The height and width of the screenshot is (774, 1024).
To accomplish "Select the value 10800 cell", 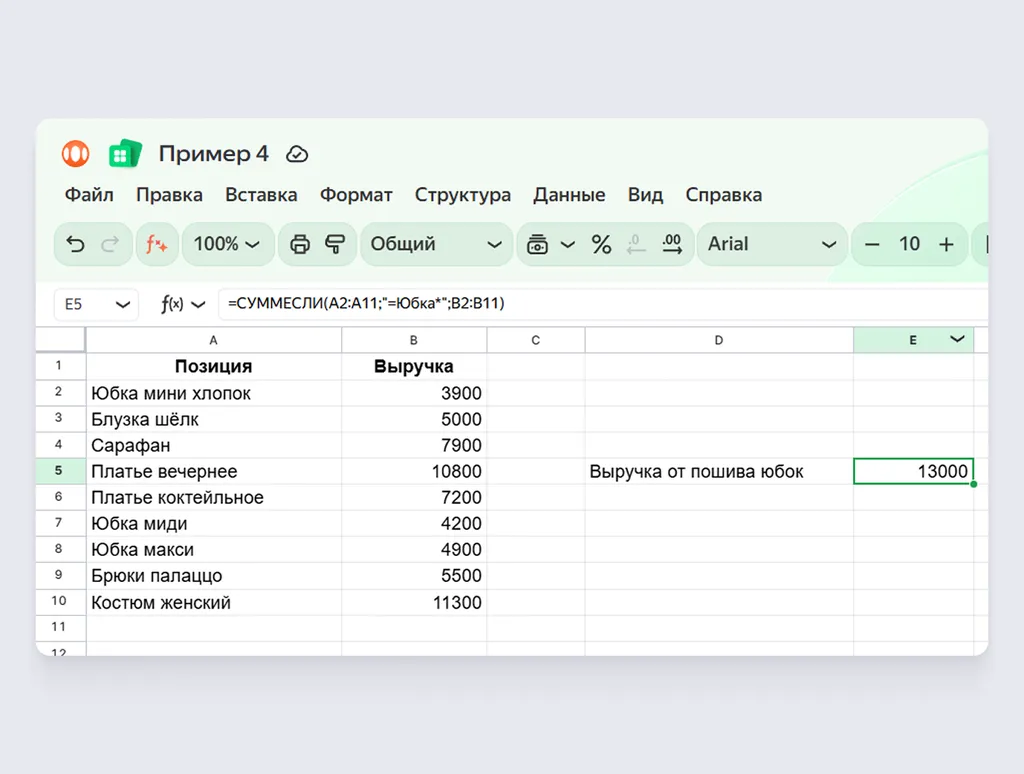I will tap(414, 472).
